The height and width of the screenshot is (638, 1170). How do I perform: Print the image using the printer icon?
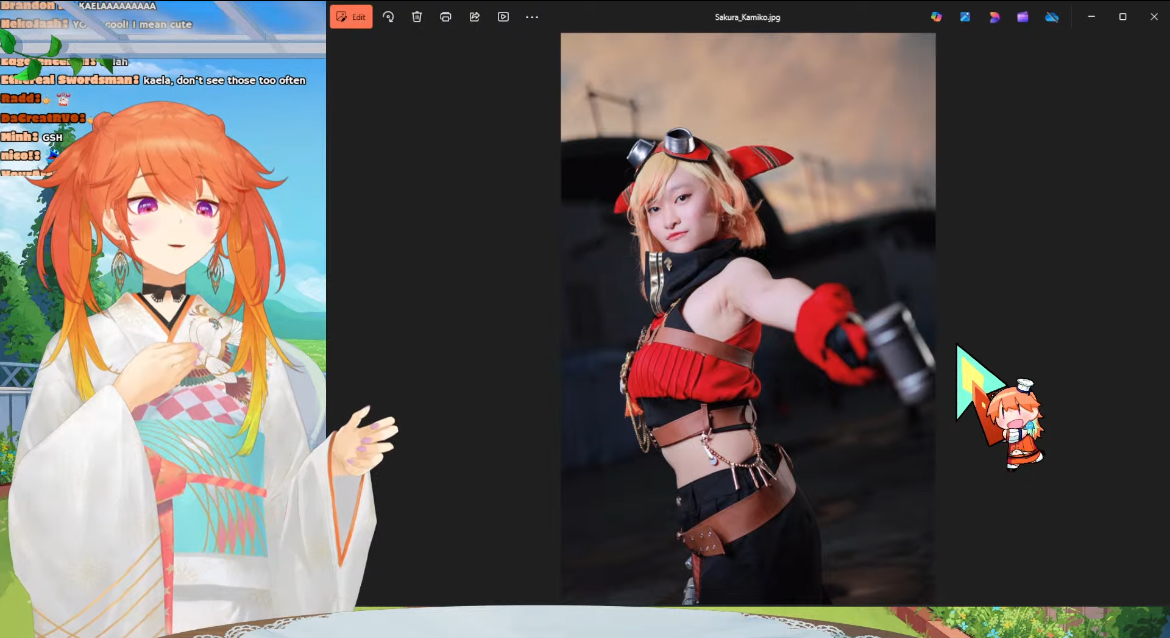tap(445, 16)
